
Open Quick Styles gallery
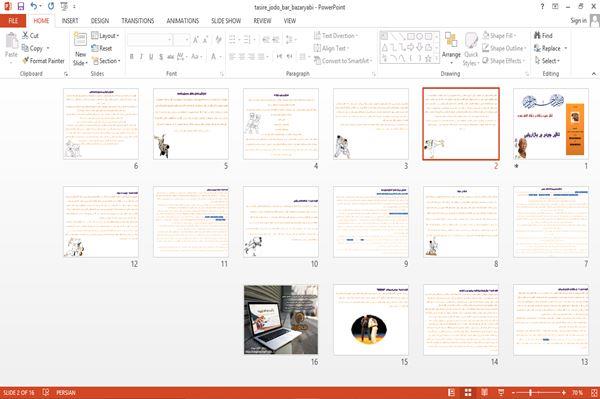(x=471, y=40)
